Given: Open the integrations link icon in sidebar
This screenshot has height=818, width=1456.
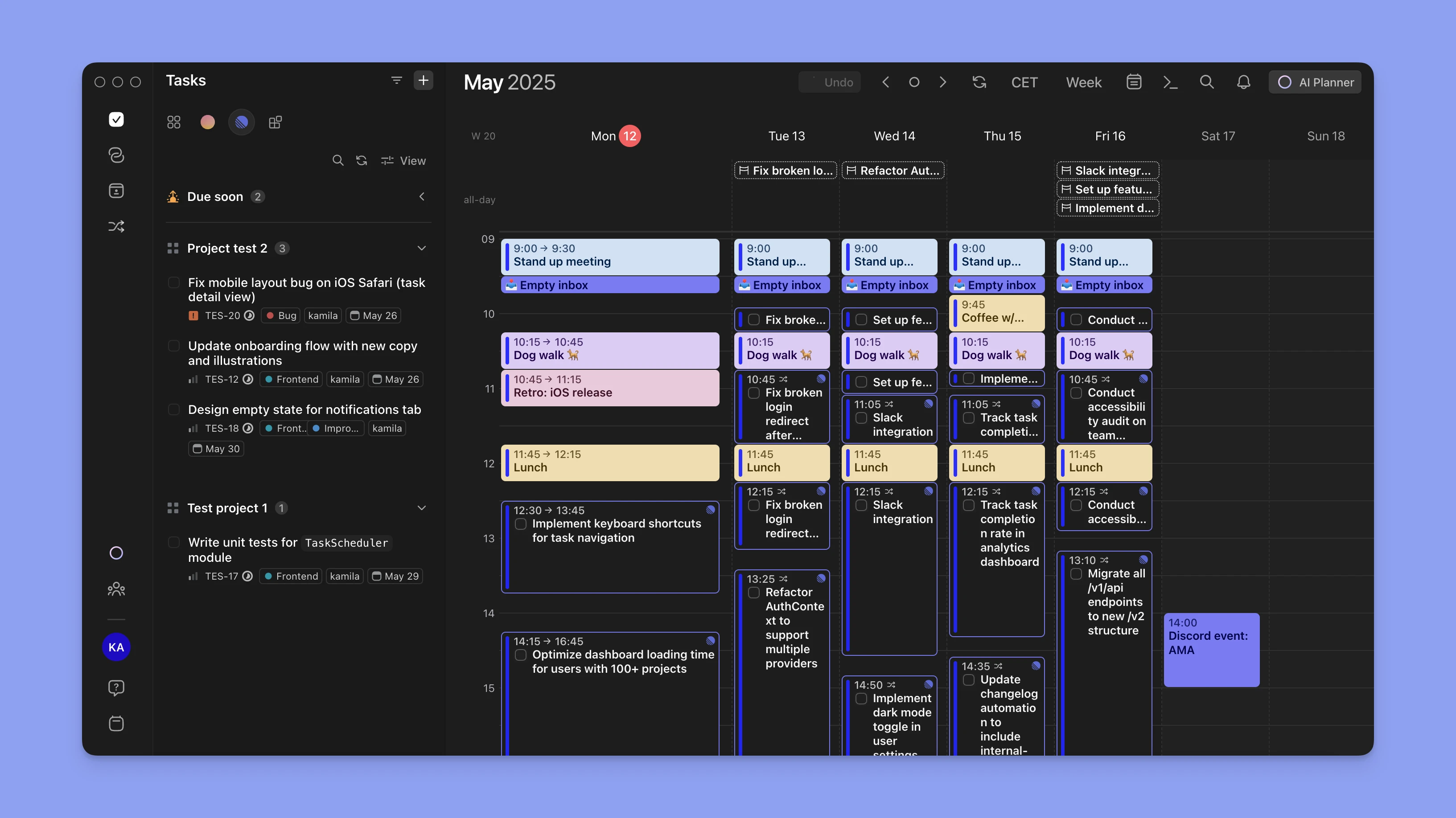Looking at the screenshot, I should pos(116,155).
